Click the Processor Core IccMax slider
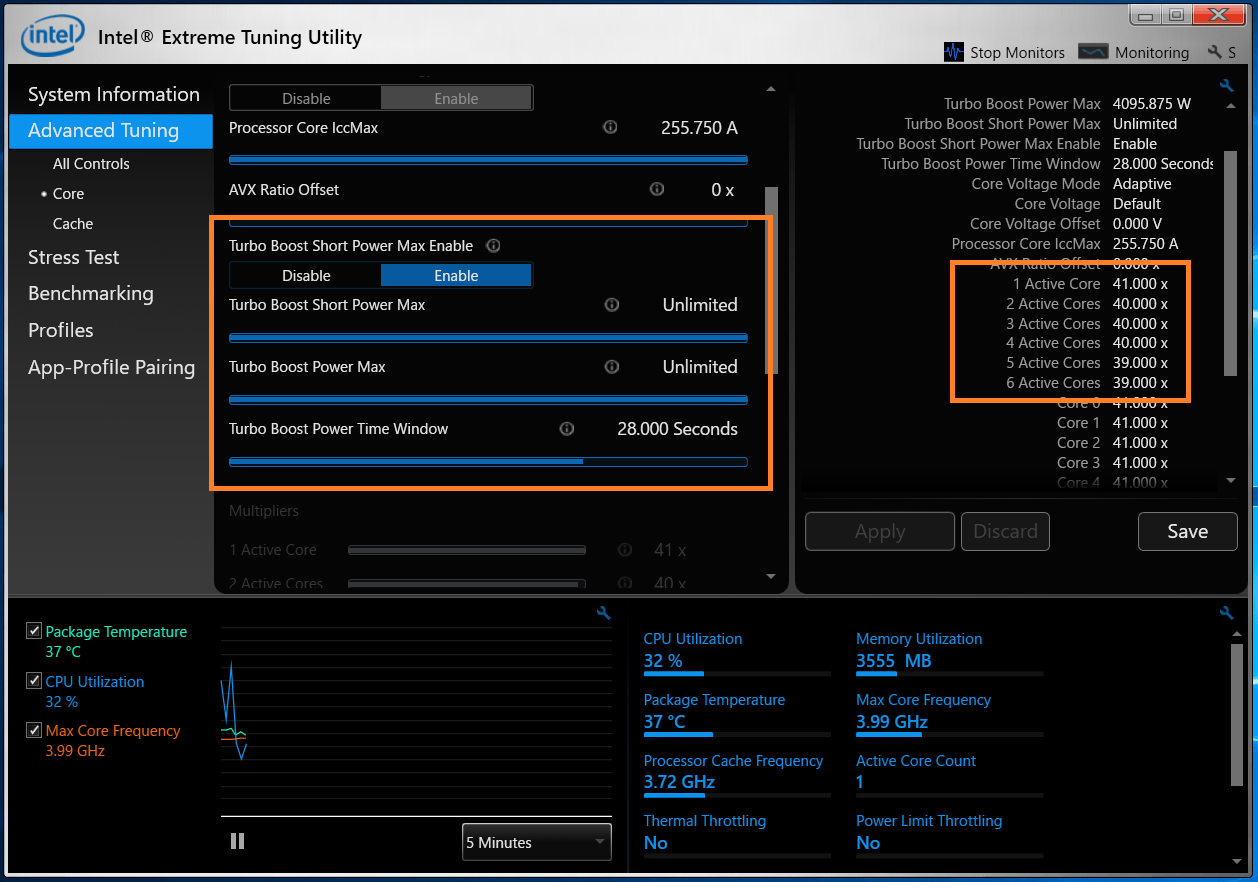 point(488,159)
